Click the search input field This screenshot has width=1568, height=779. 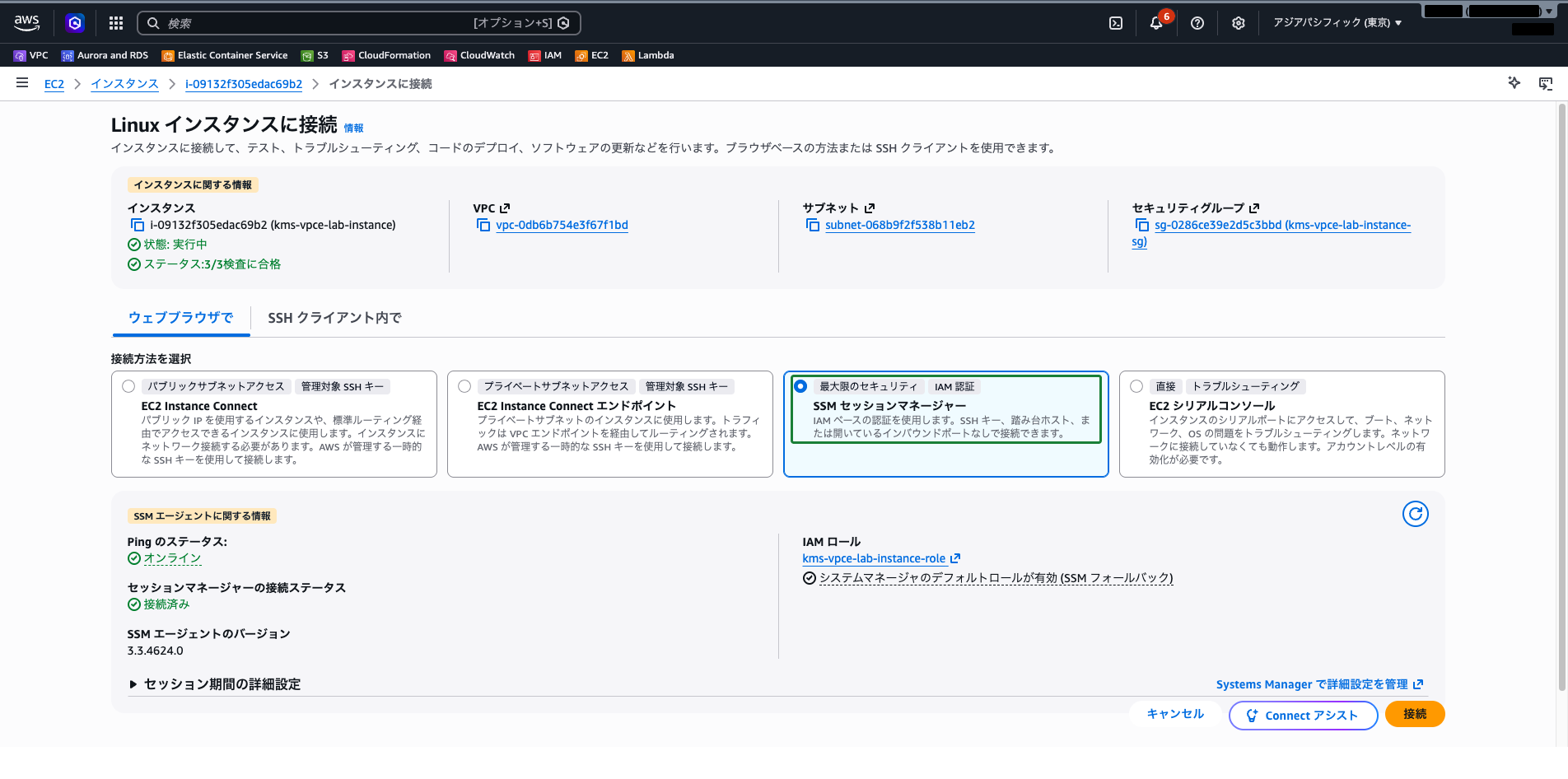(x=359, y=23)
